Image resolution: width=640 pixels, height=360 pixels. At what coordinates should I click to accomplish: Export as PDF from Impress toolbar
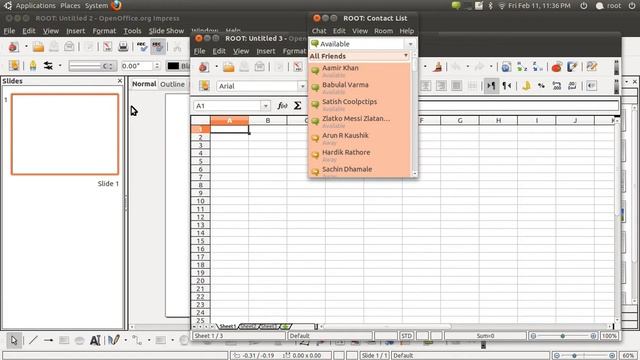[x=107, y=47]
